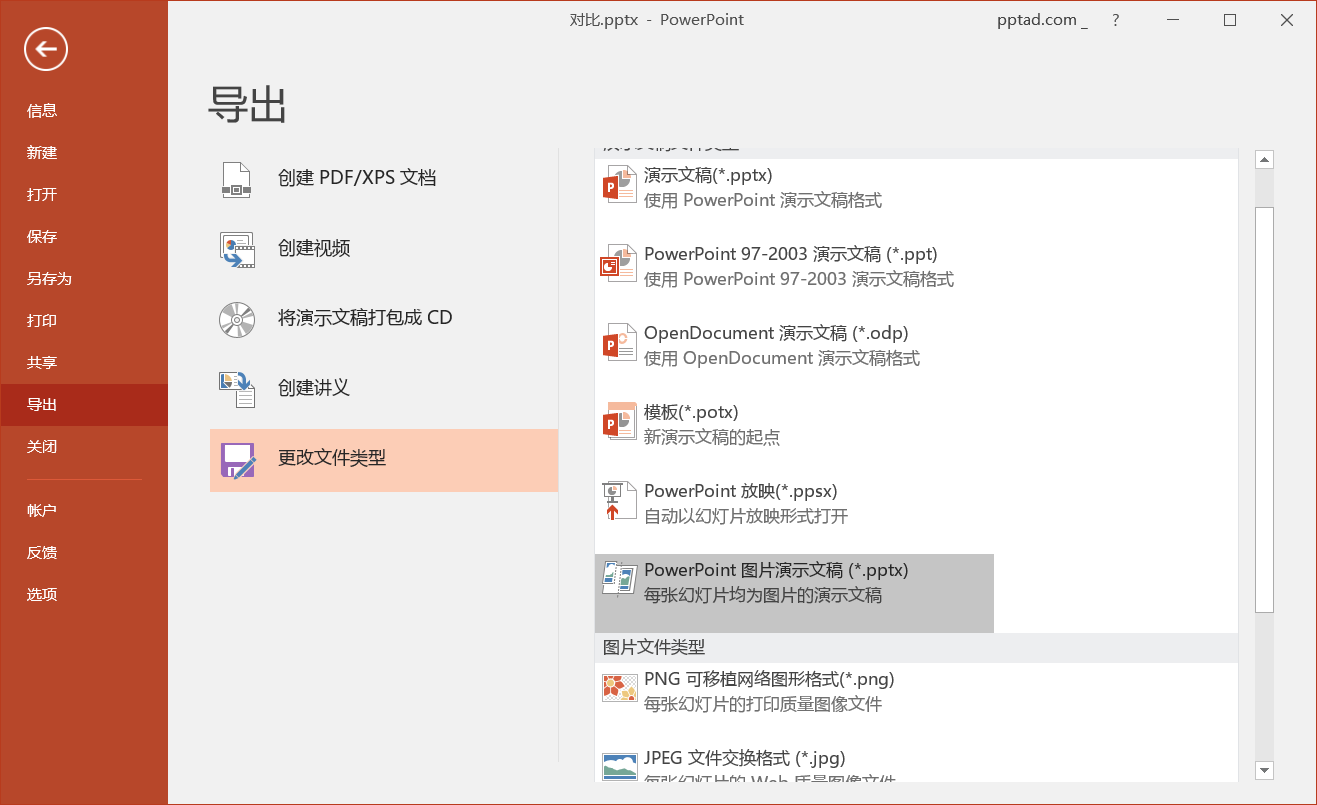Choose 创建 PDF/XPS 文档 export option

pyautogui.click(x=384, y=179)
